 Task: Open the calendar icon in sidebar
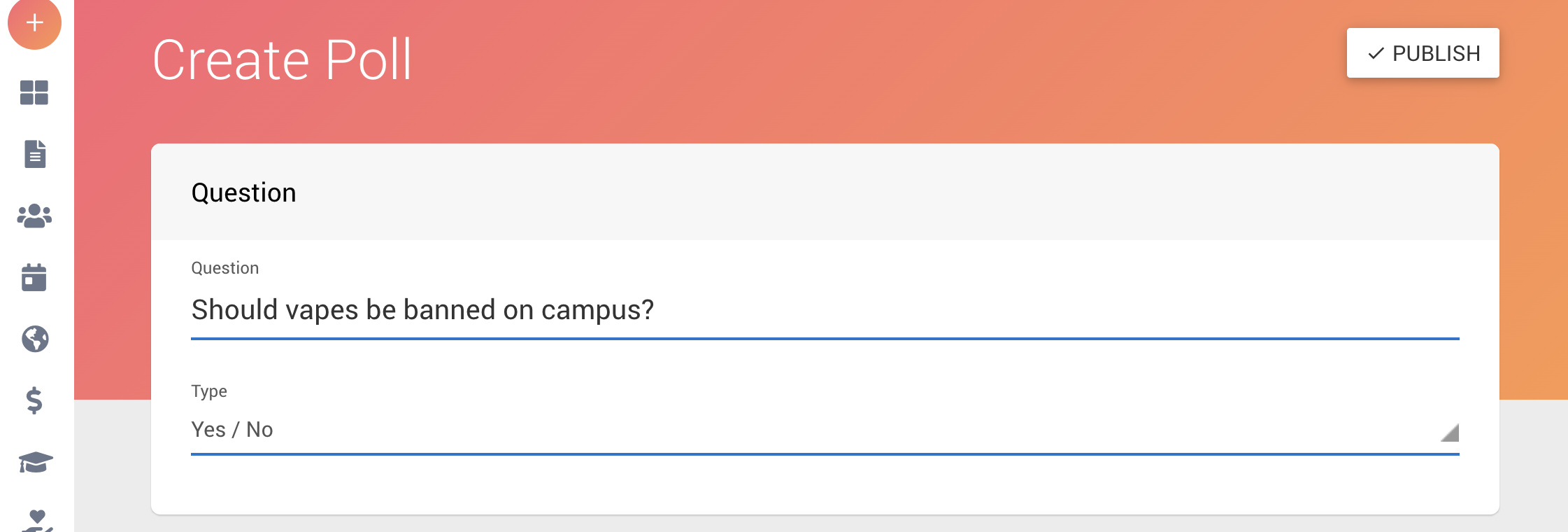coord(34,277)
